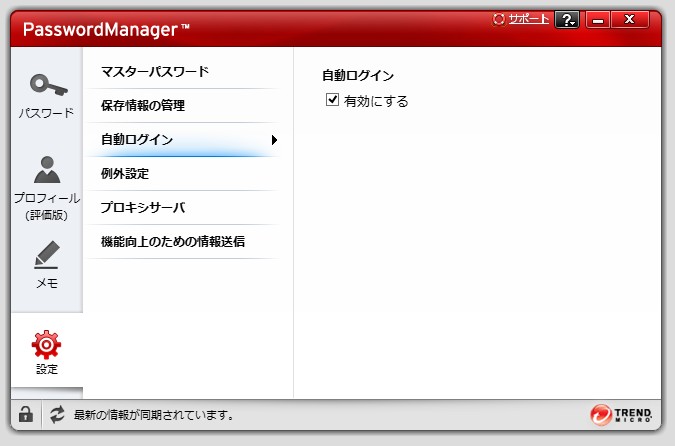
Task: Select 例外設定 settings item
Action: tap(183, 173)
